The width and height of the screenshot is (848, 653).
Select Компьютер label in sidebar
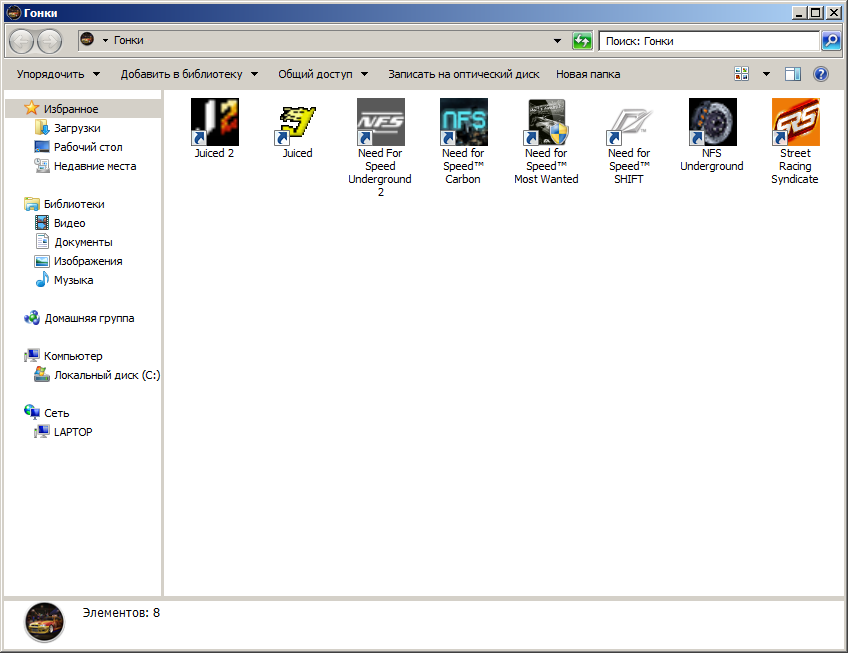coord(73,356)
